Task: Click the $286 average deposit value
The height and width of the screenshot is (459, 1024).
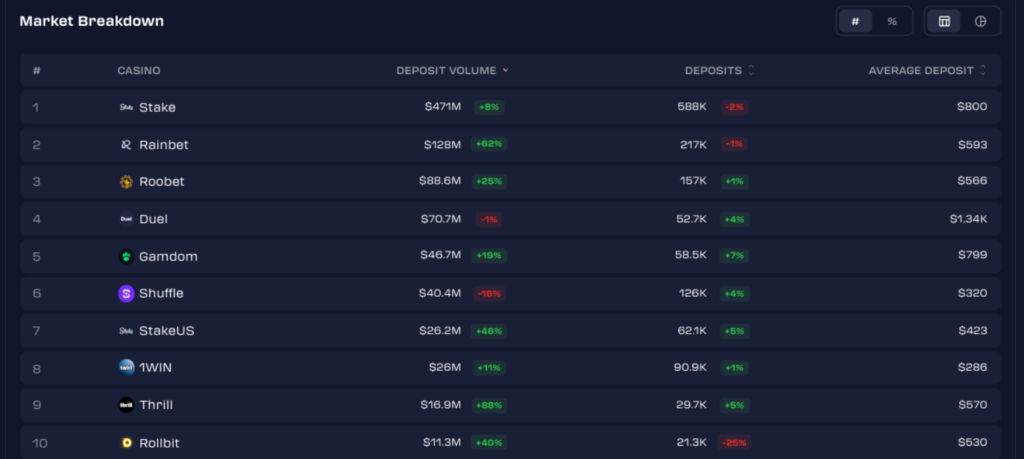Action: coord(973,368)
